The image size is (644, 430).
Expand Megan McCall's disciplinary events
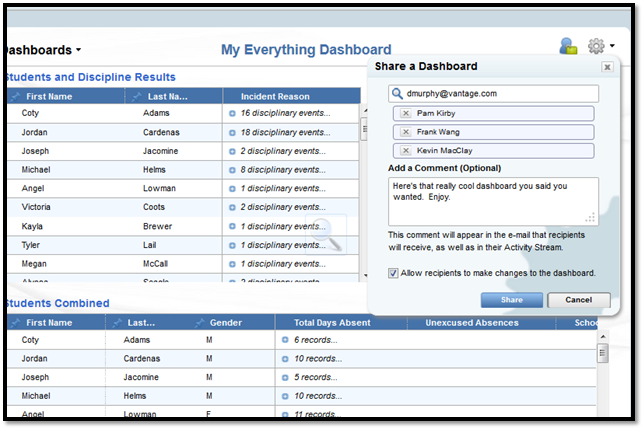(232, 264)
